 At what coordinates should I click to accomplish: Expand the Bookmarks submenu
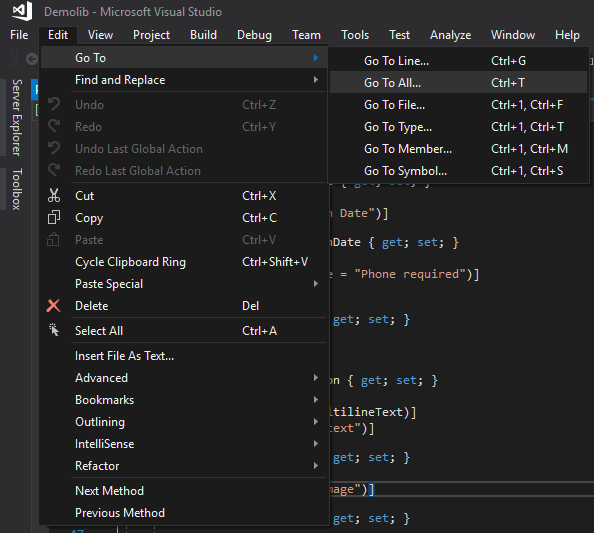pyautogui.click(x=184, y=400)
